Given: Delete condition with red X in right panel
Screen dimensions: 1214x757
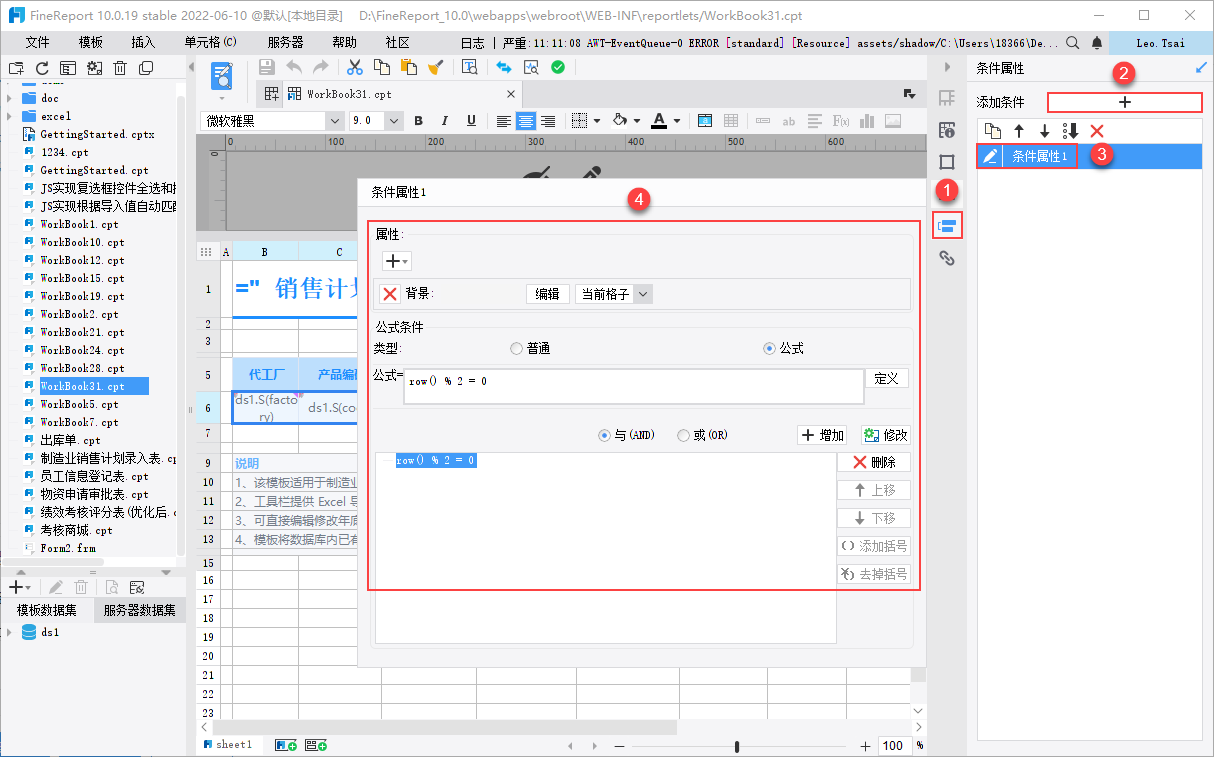Looking at the screenshot, I should click(1097, 131).
